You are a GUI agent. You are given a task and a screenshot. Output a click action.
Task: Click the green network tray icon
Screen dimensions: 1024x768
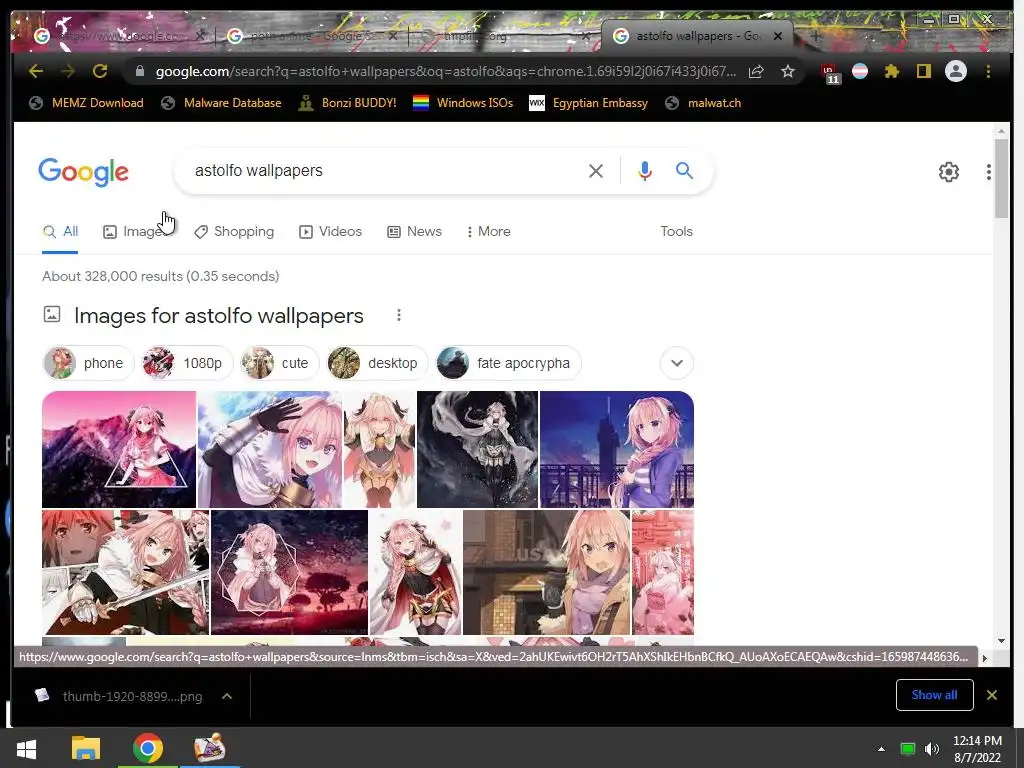[907, 749]
